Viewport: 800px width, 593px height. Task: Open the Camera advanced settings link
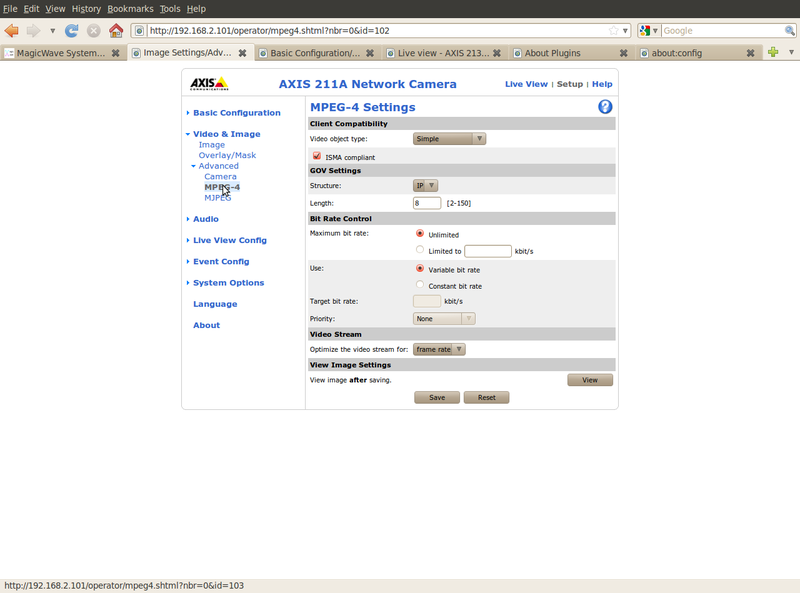point(220,177)
